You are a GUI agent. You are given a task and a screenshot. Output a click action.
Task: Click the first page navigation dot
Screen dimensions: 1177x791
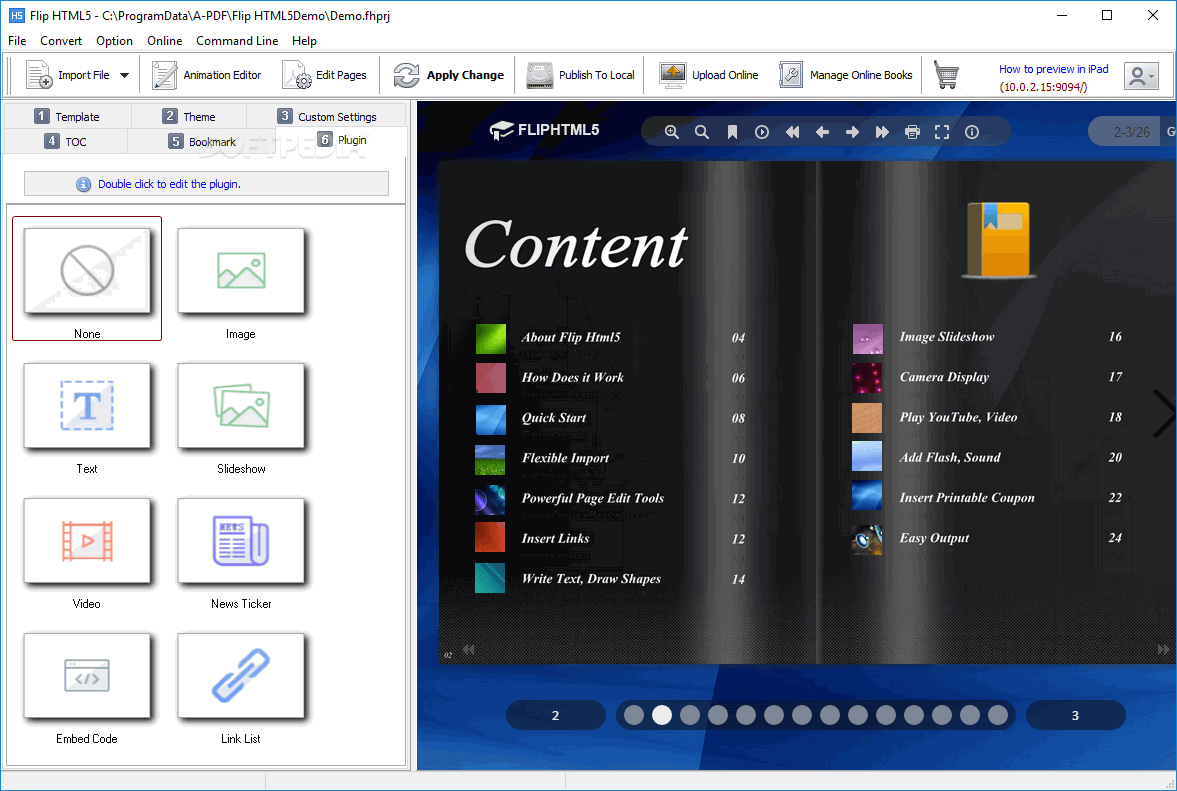tap(634, 715)
